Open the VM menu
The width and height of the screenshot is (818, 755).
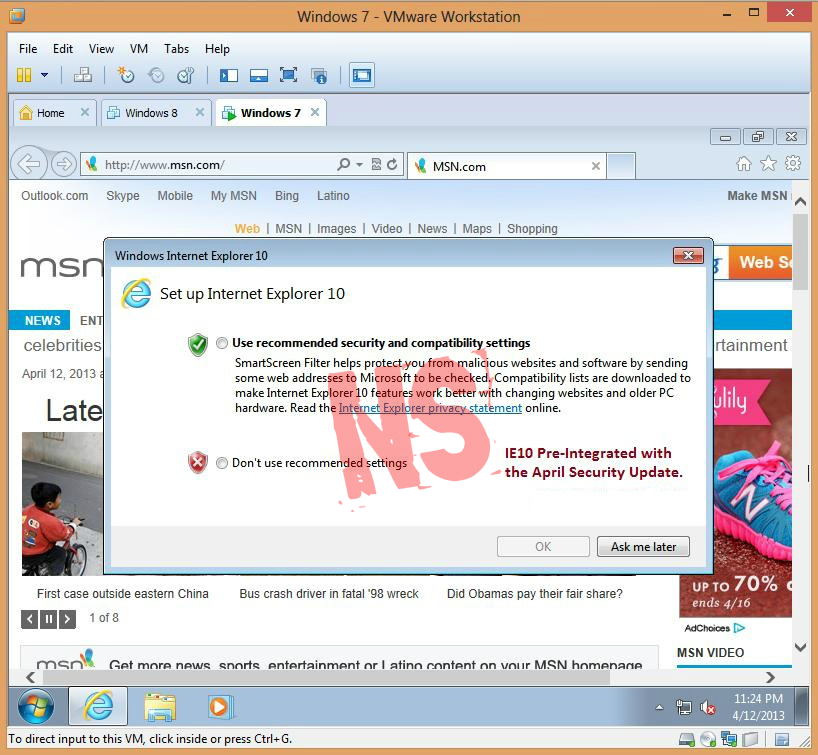[139, 49]
